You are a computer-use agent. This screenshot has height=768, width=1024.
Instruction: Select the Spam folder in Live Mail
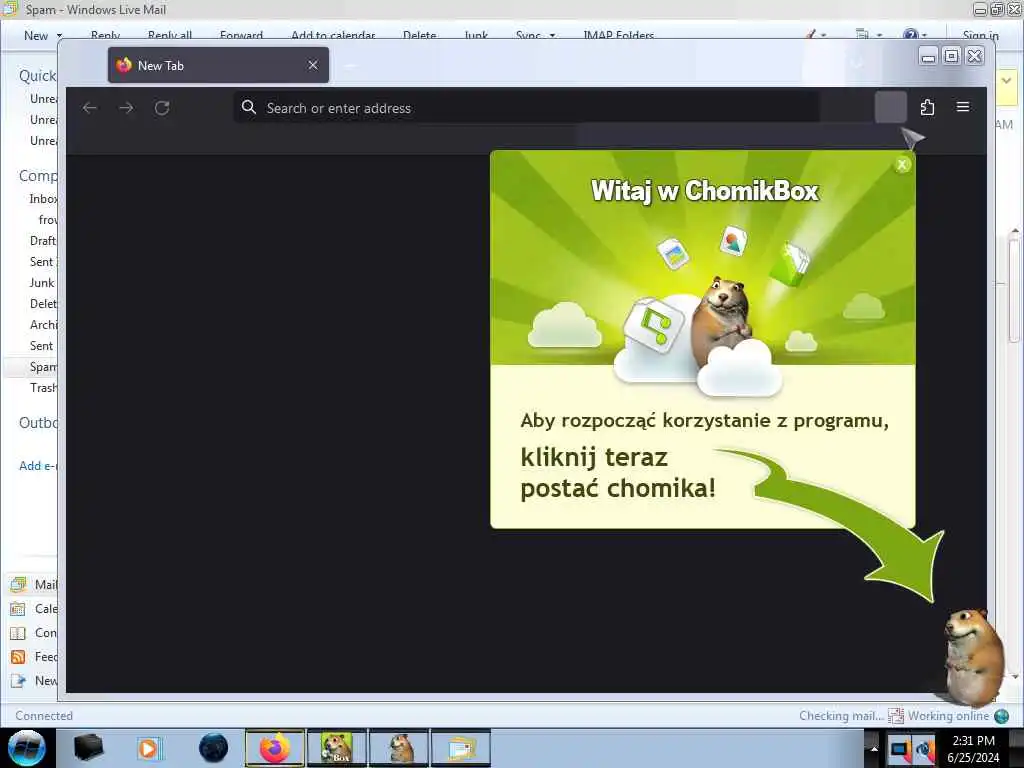click(x=43, y=367)
